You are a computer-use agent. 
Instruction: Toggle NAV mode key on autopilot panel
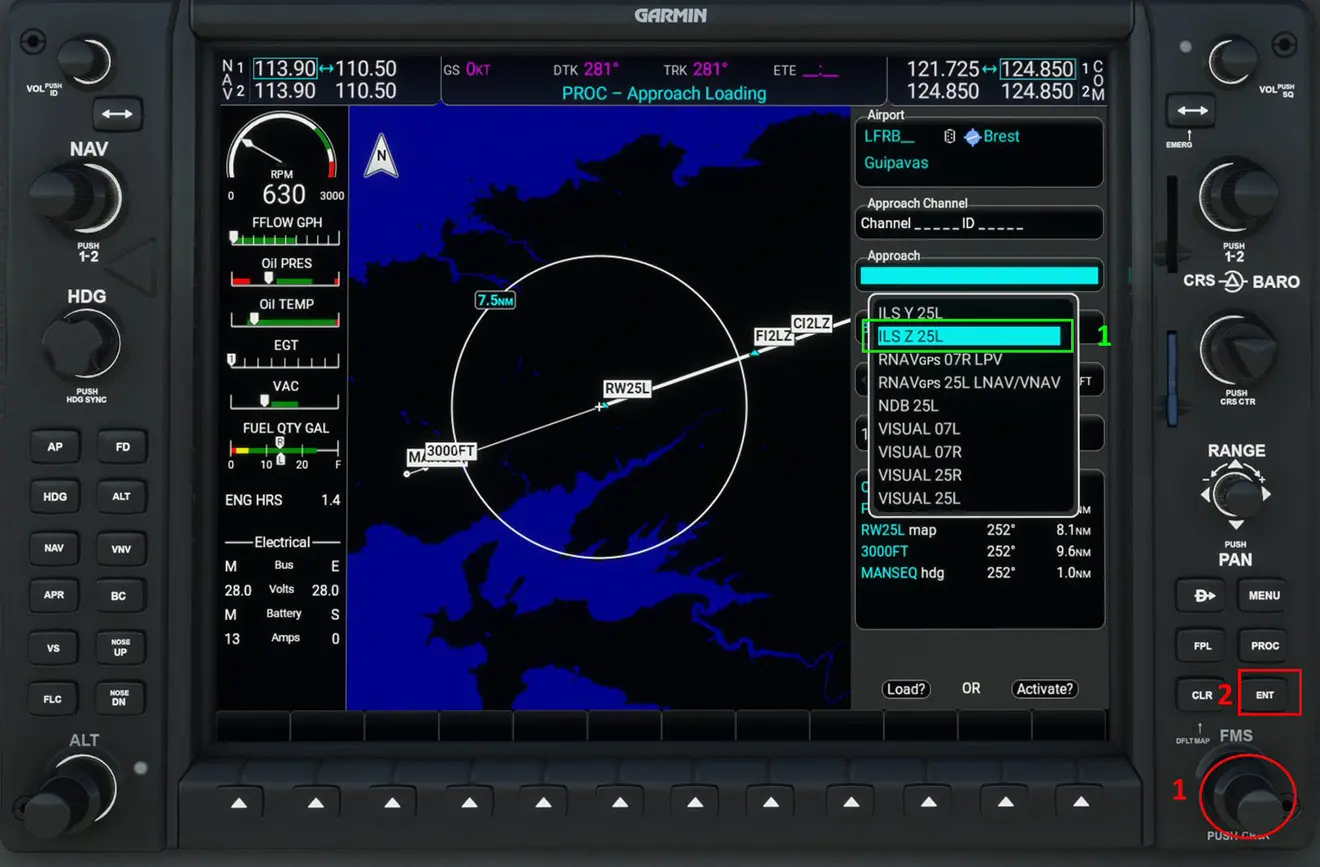click(x=54, y=548)
